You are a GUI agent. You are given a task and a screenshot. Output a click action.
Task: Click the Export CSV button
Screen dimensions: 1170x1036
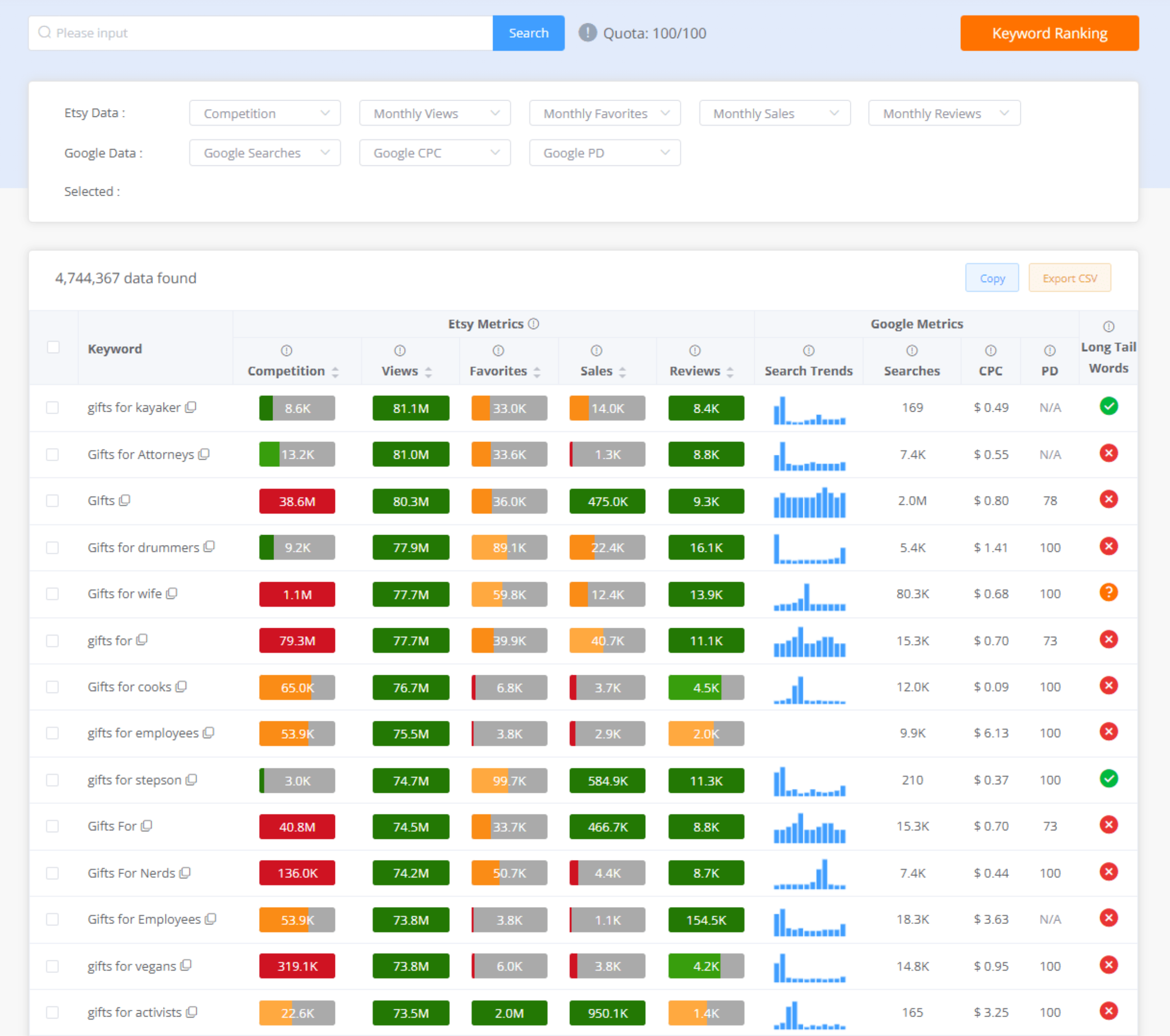tap(1069, 278)
